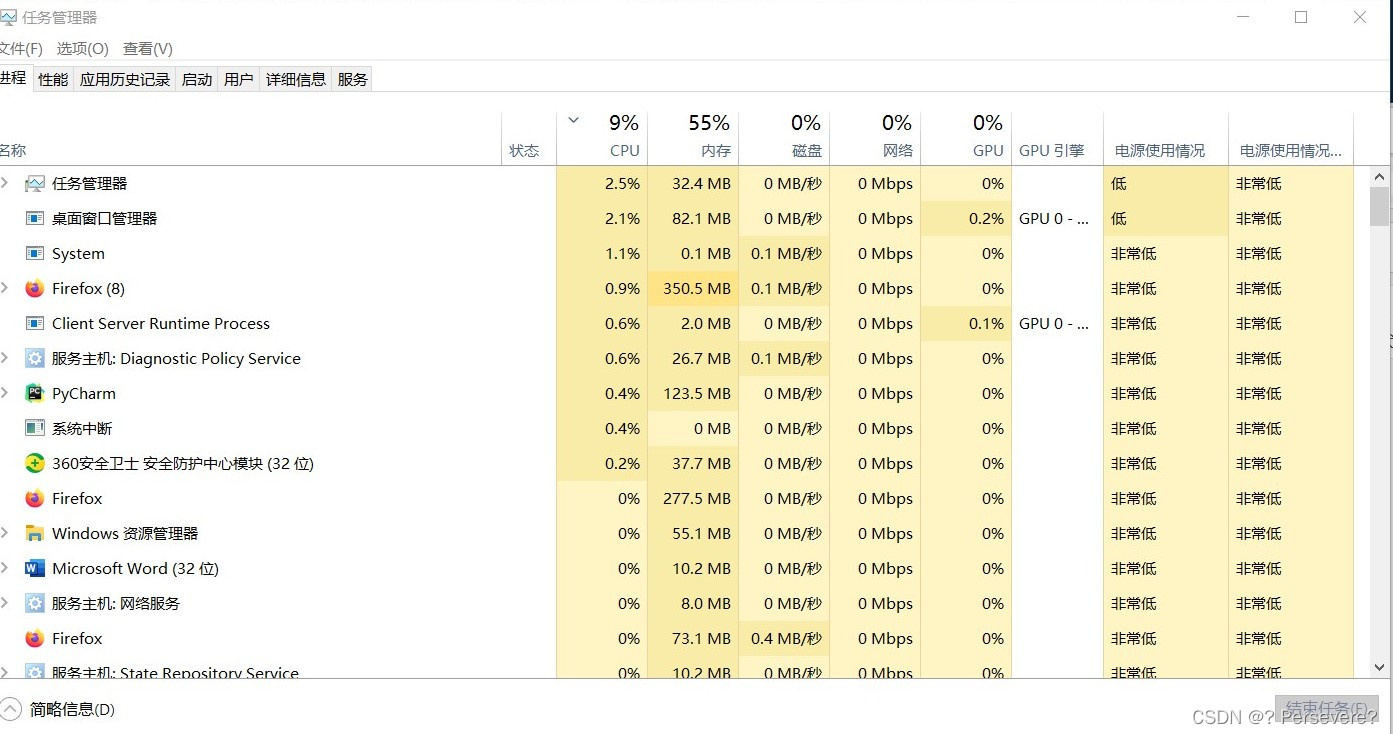1393x734 pixels.
Task: Click the vertical scrollbar thumb
Action: click(x=1379, y=207)
